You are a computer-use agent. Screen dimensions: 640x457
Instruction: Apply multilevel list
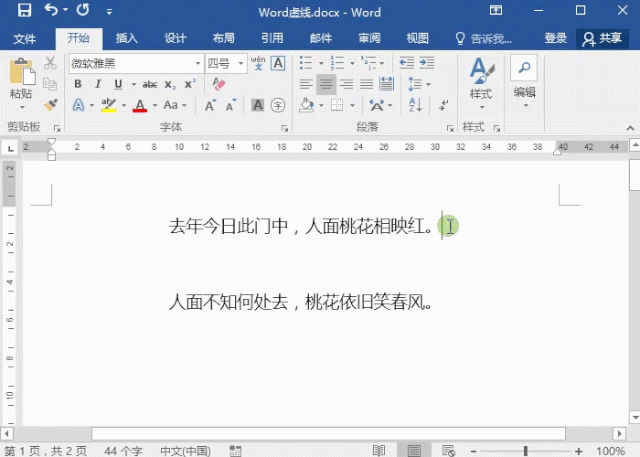(x=369, y=63)
